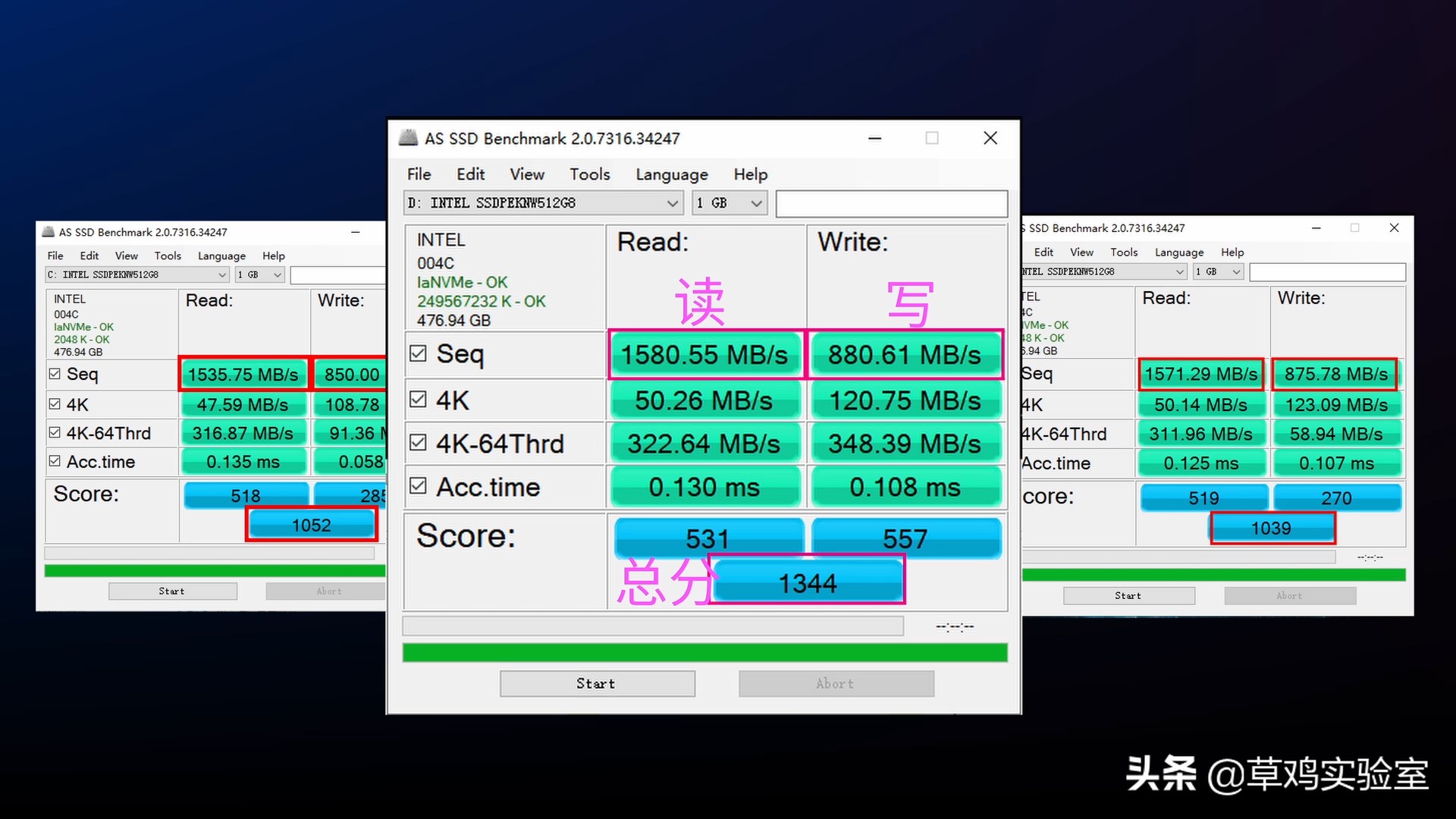Toggle the Acc.time checkbox in left window
This screenshot has height=819, width=1456.
[55, 461]
